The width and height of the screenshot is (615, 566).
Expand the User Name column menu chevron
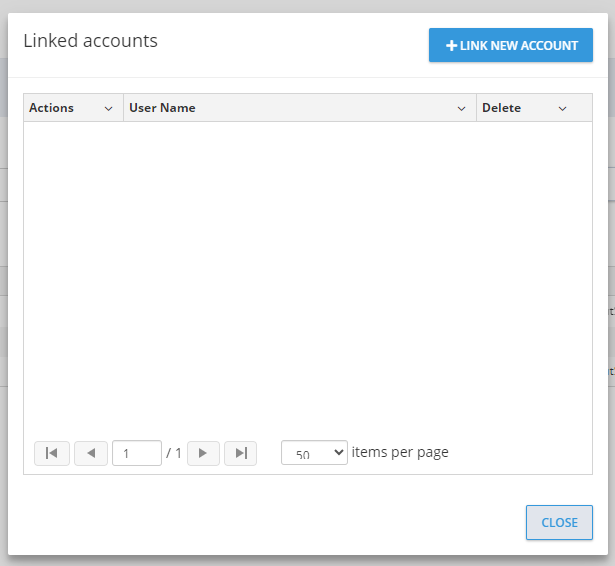462,108
